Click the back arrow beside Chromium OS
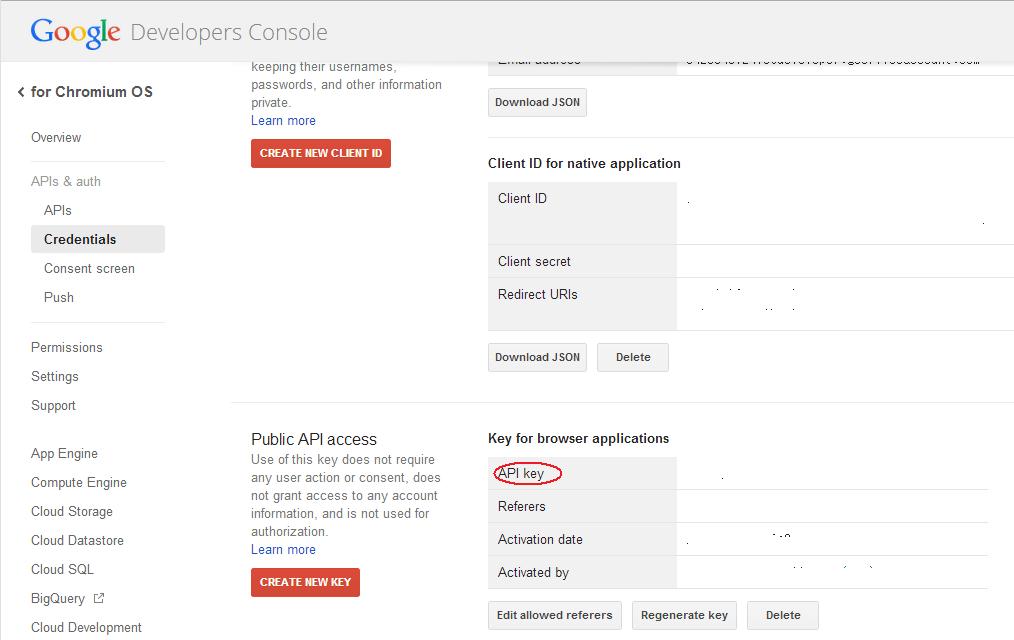 (x=21, y=92)
